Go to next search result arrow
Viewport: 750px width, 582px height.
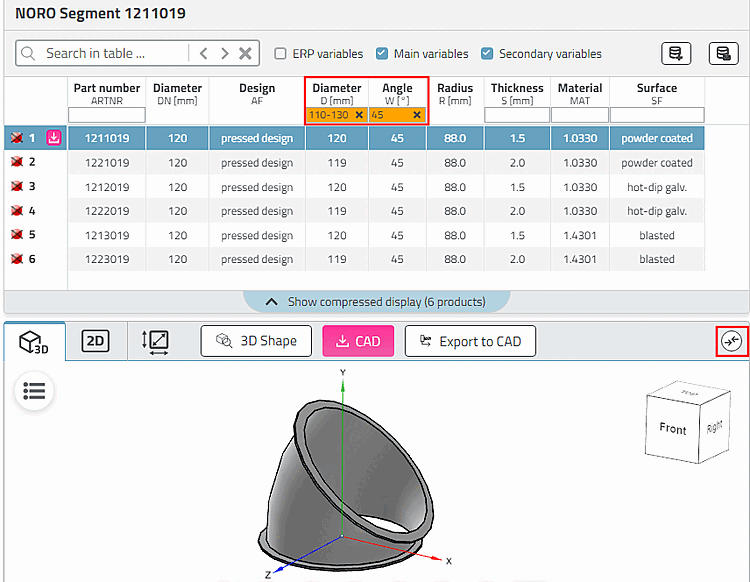coord(224,53)
